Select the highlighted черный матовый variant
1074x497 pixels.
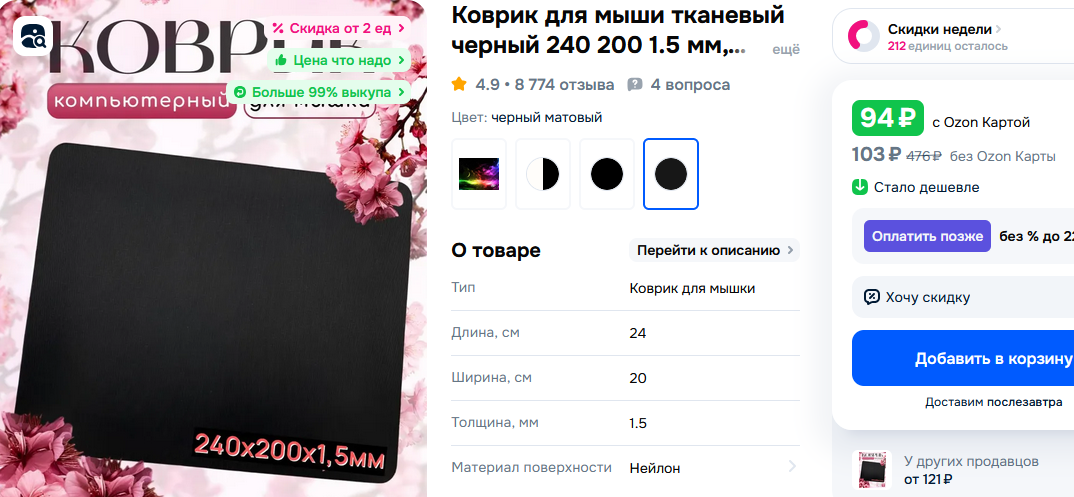(x=671, y=174)
